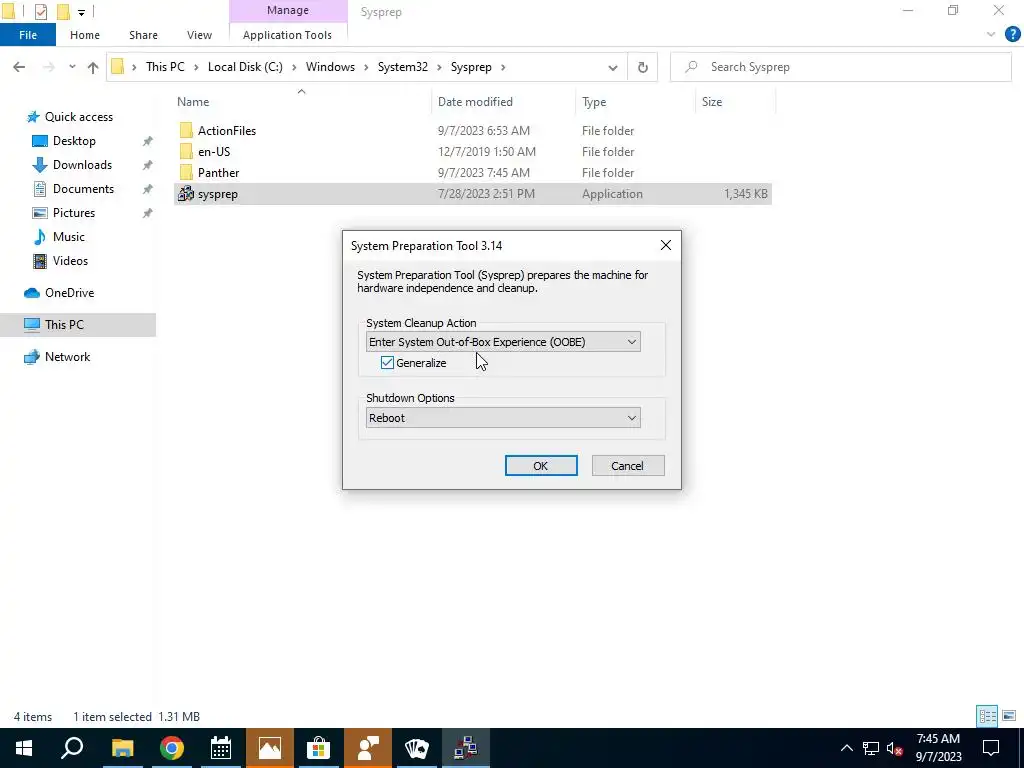Open Desktop in navigation pane

tap(74, 141)
